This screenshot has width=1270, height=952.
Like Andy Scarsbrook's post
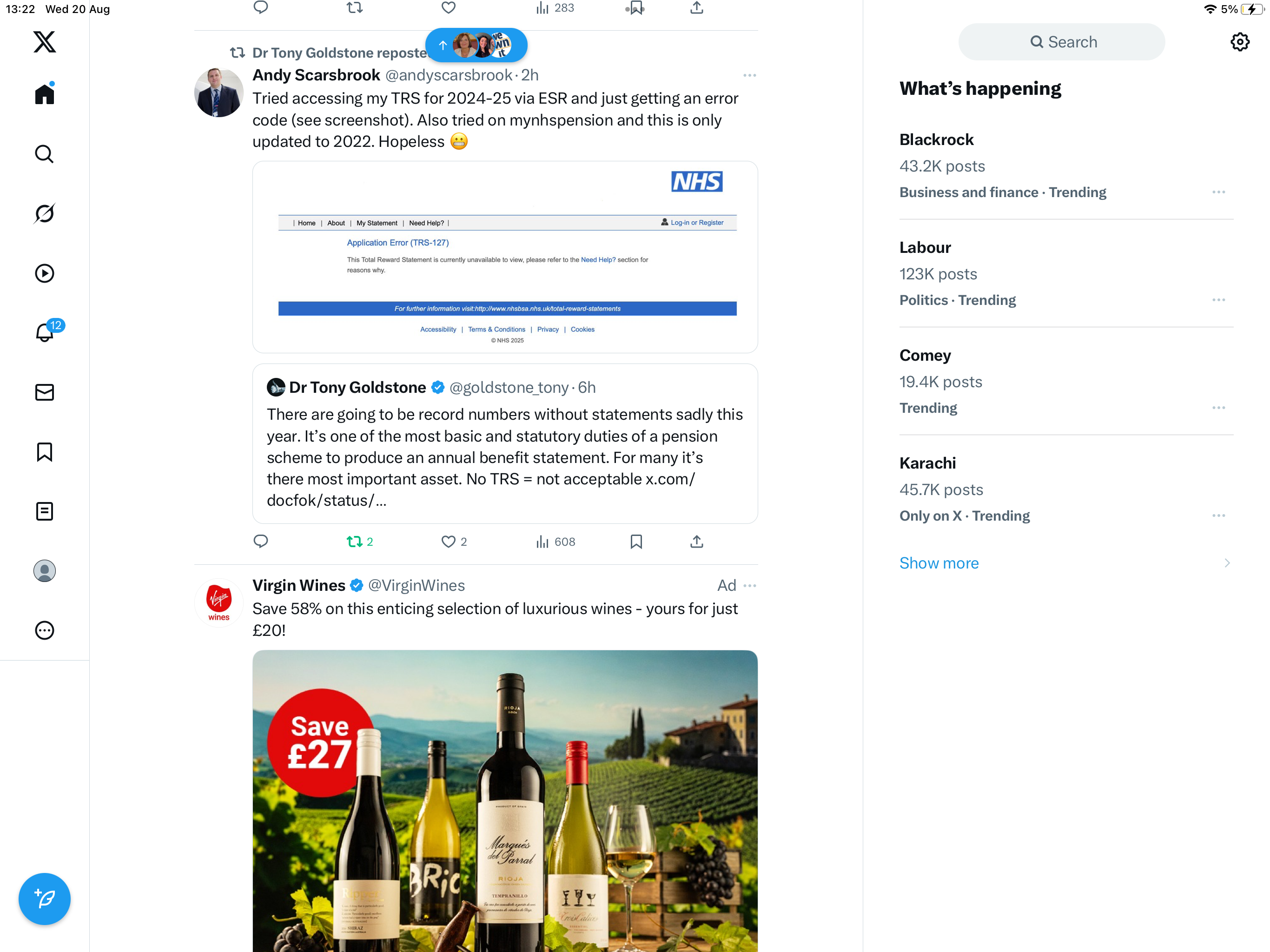pyautogui.click(x=449, y=542)
